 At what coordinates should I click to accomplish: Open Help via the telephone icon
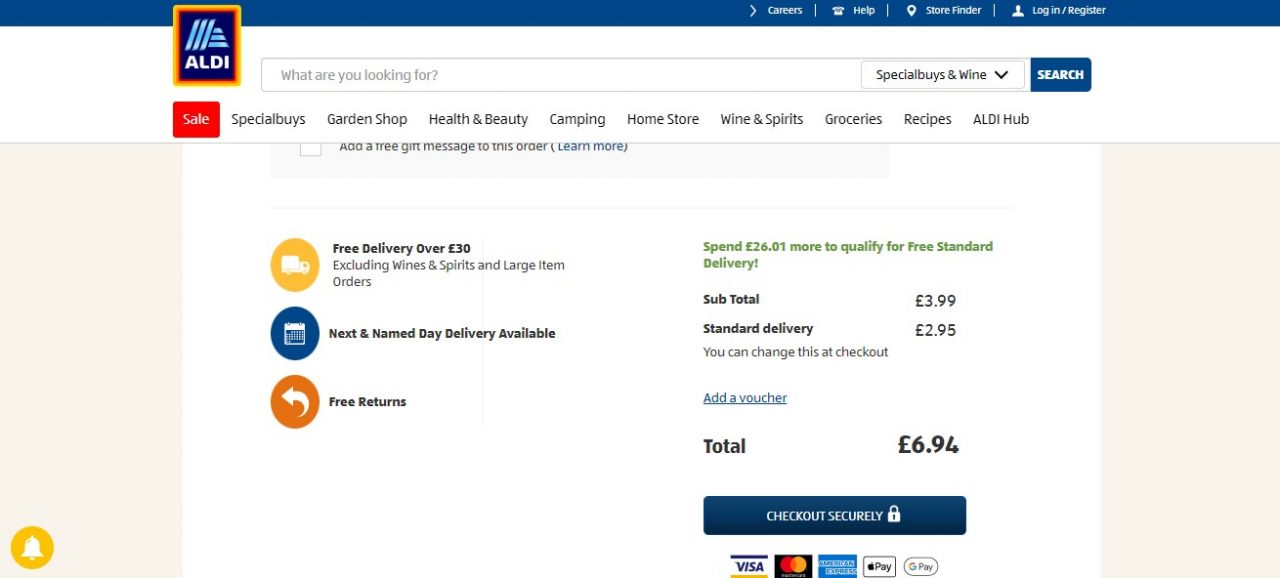[838, 10]
